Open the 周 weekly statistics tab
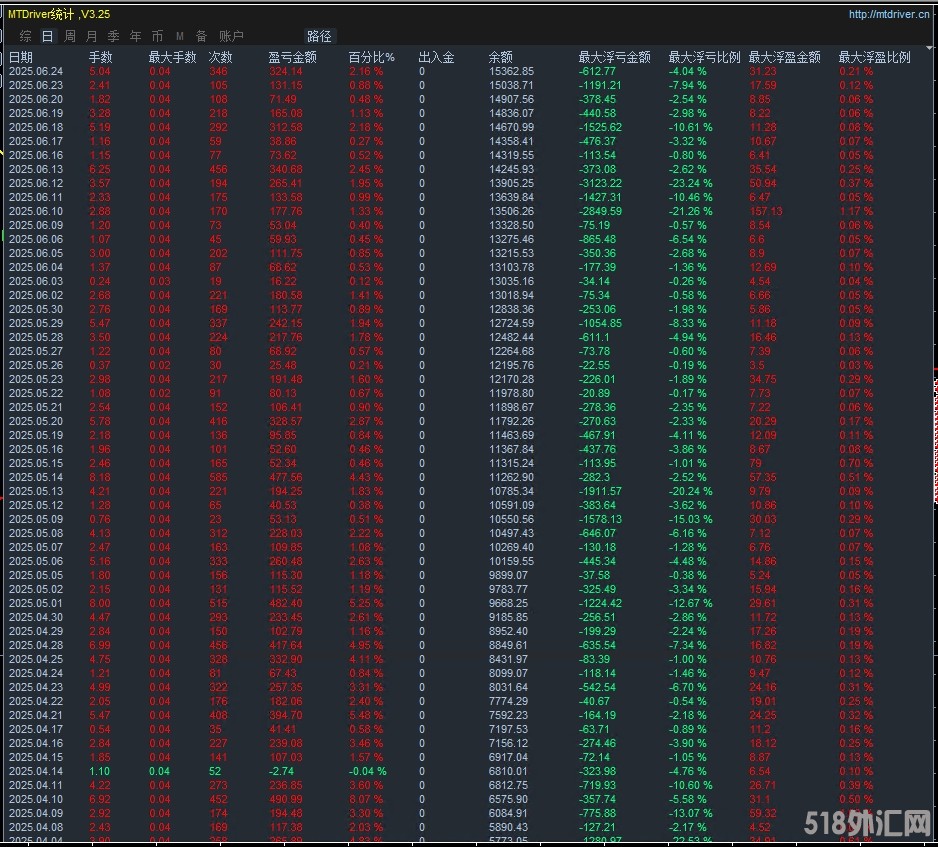Viewport: 938px width, 847px height. pyautogui.click(x=69, y=36)
